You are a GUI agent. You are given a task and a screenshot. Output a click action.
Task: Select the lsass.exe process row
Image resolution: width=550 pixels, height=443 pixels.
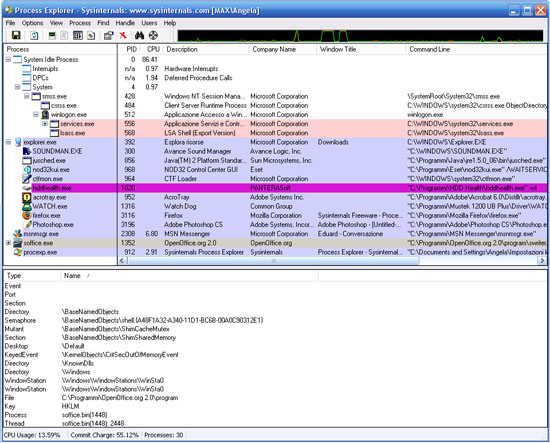(275, 133)
